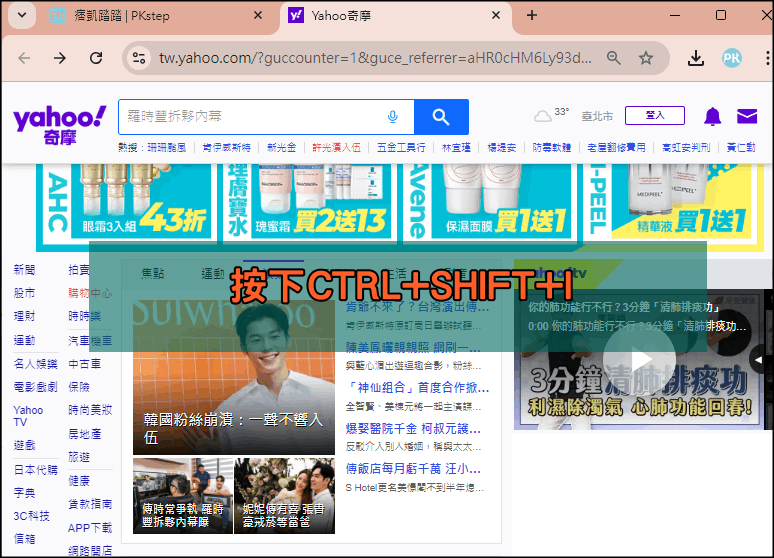The width and height of the screenshot is (774, 558).
Task: Read headline 「神仙組合」首度合作
Action: click(x=417, y=388)
